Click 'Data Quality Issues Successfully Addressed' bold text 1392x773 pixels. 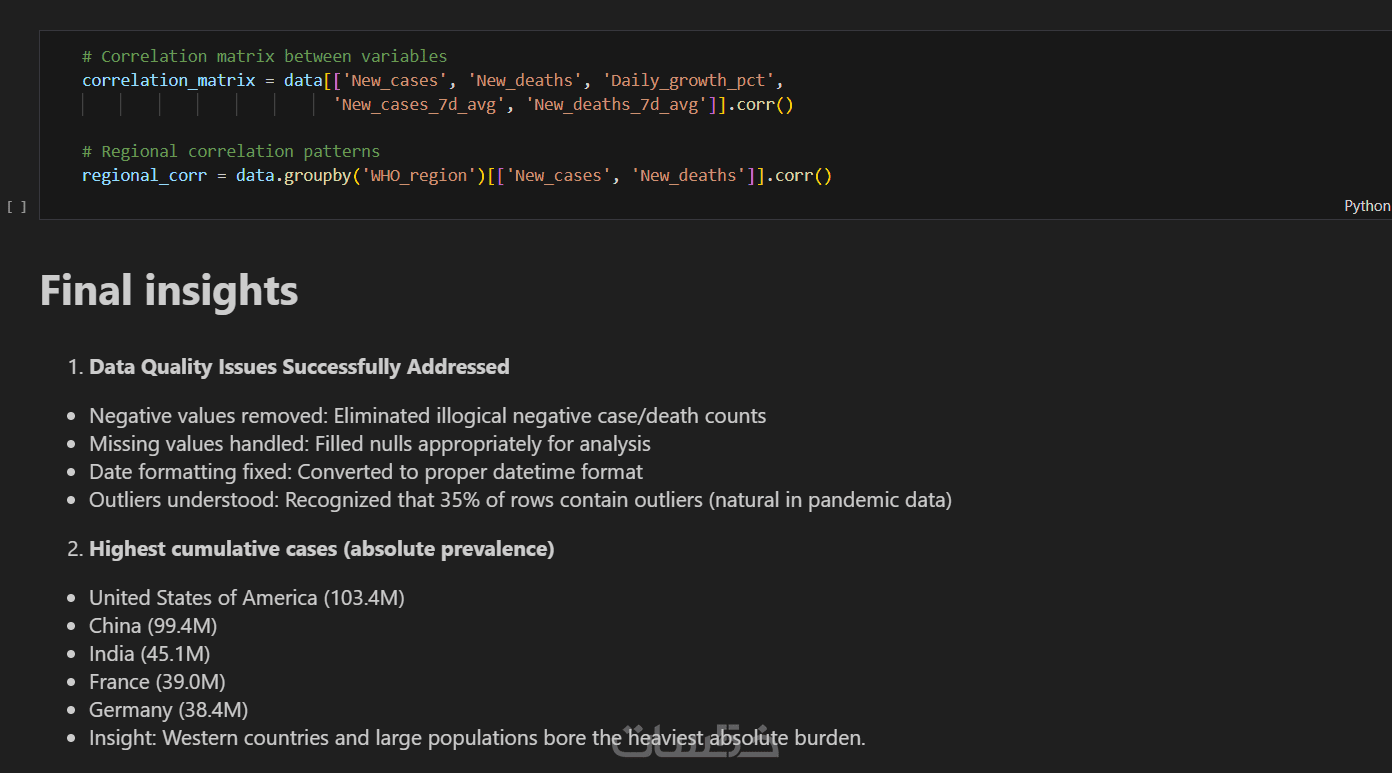pyautogui.click(x=299, y=367)
